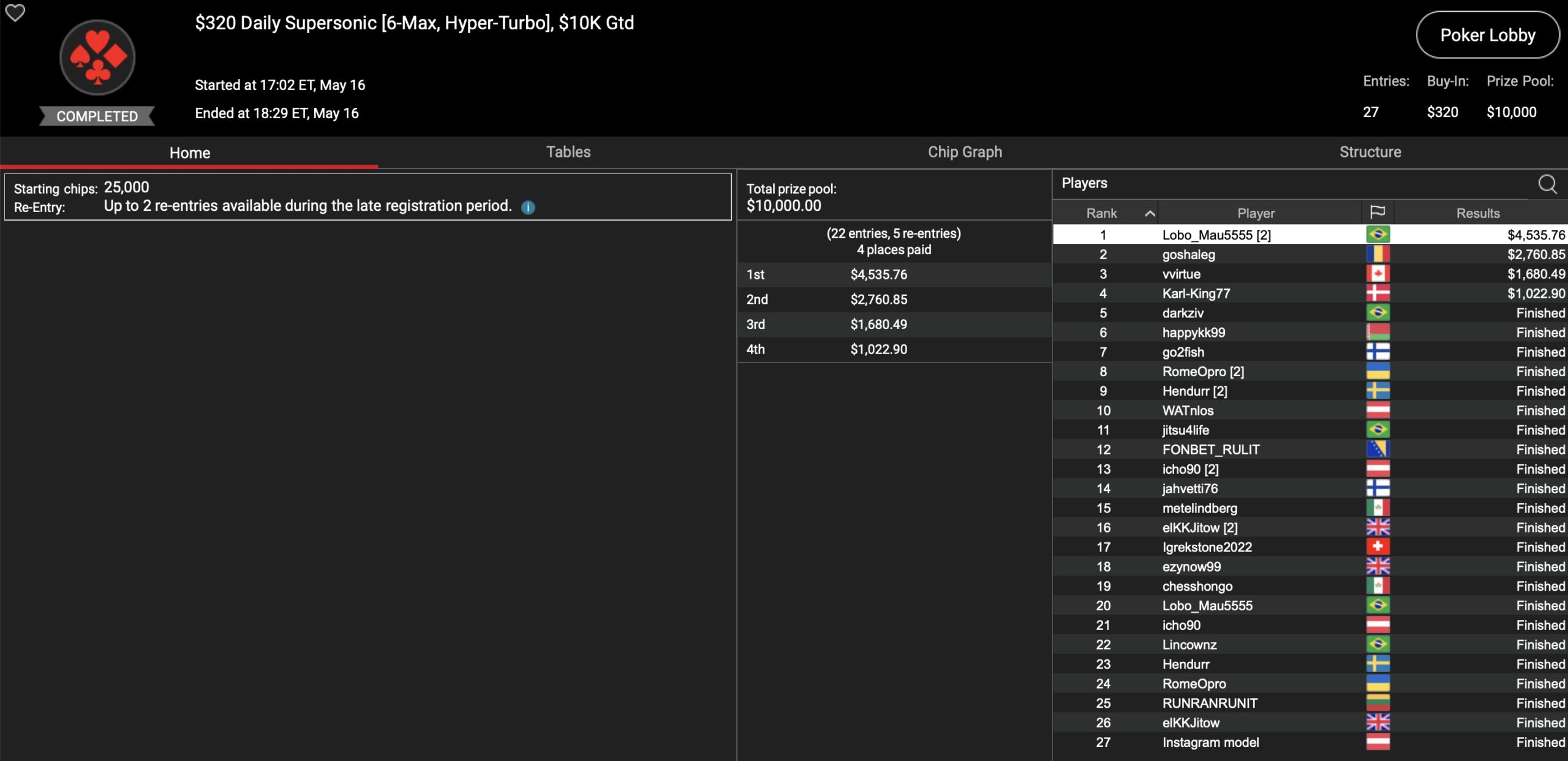Click goshaleg's country flag
1568x761 pixels.
pos(1378,254)
